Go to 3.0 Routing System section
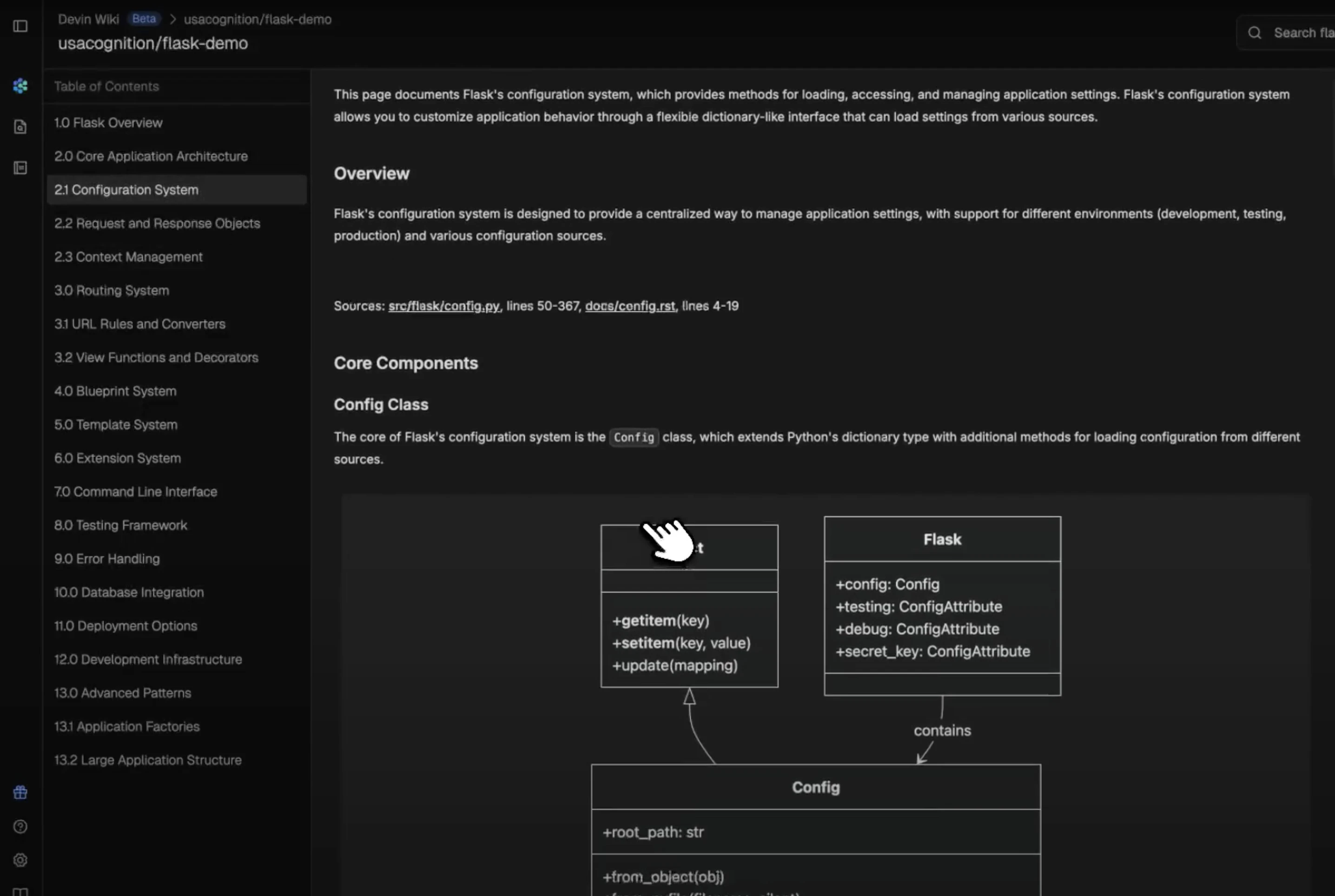This screenshot has width=1335, height=896. click(112, 290)
